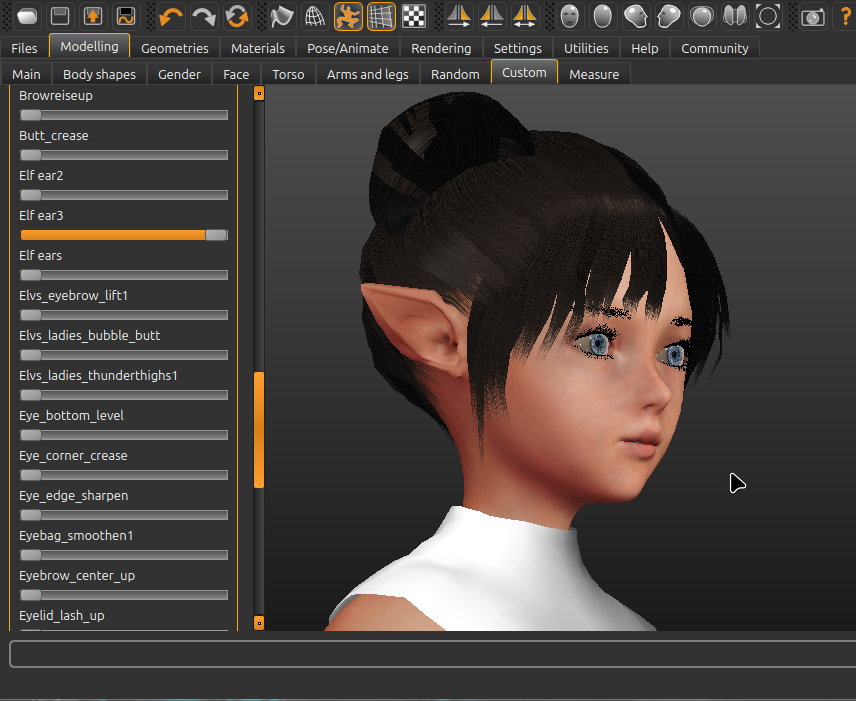Click the command input field at the bottom
Viewport: 856px width, 701px height.
click(428, 653)
